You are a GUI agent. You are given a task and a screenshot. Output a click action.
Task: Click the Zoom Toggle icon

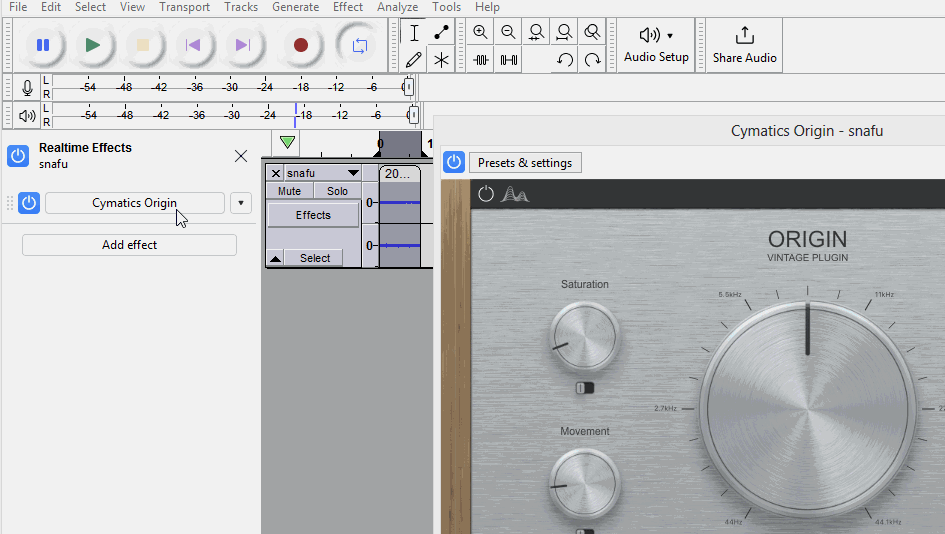(x=592, y=33)
